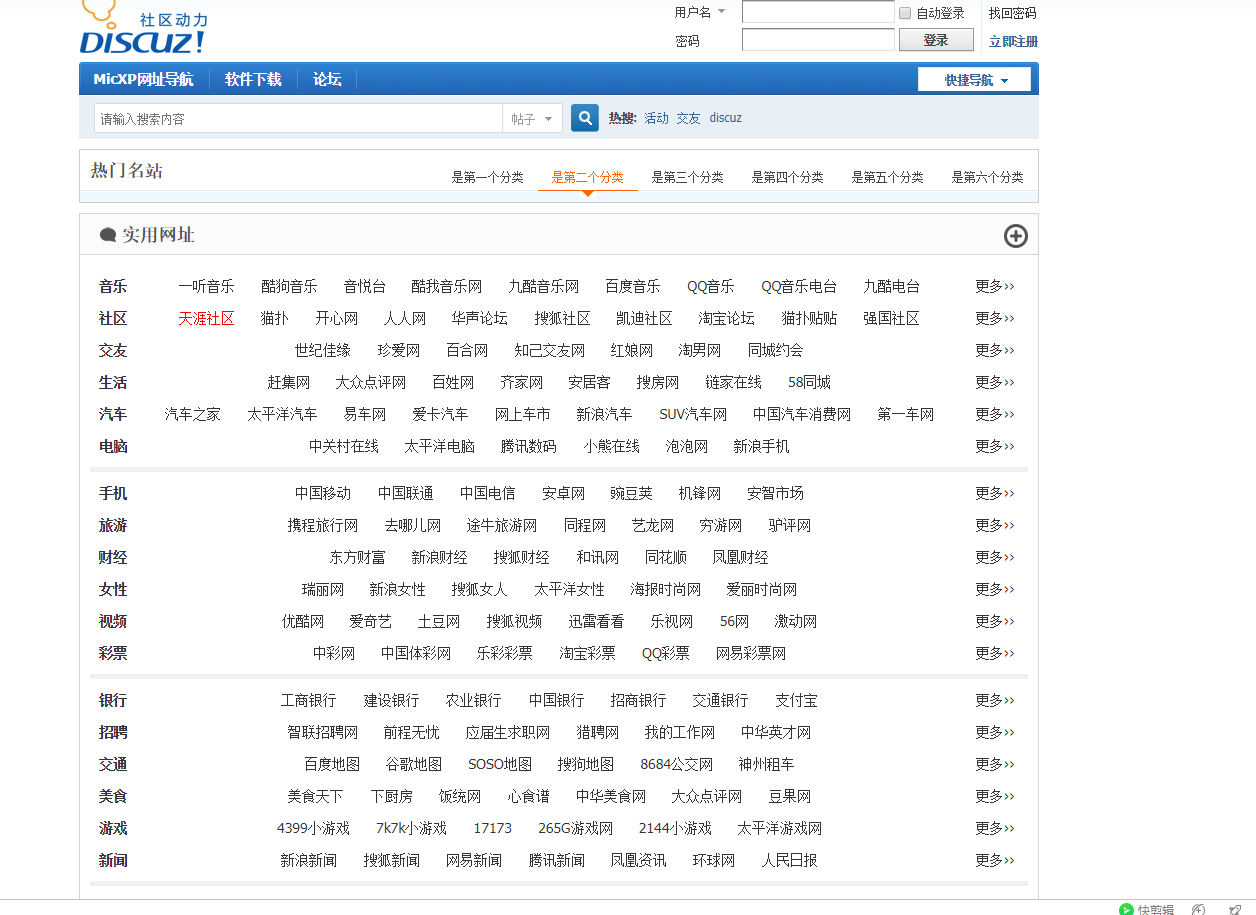1256x915 pixels.
Task: Open the 携程旅行网 link
Action: coord(323,525)
